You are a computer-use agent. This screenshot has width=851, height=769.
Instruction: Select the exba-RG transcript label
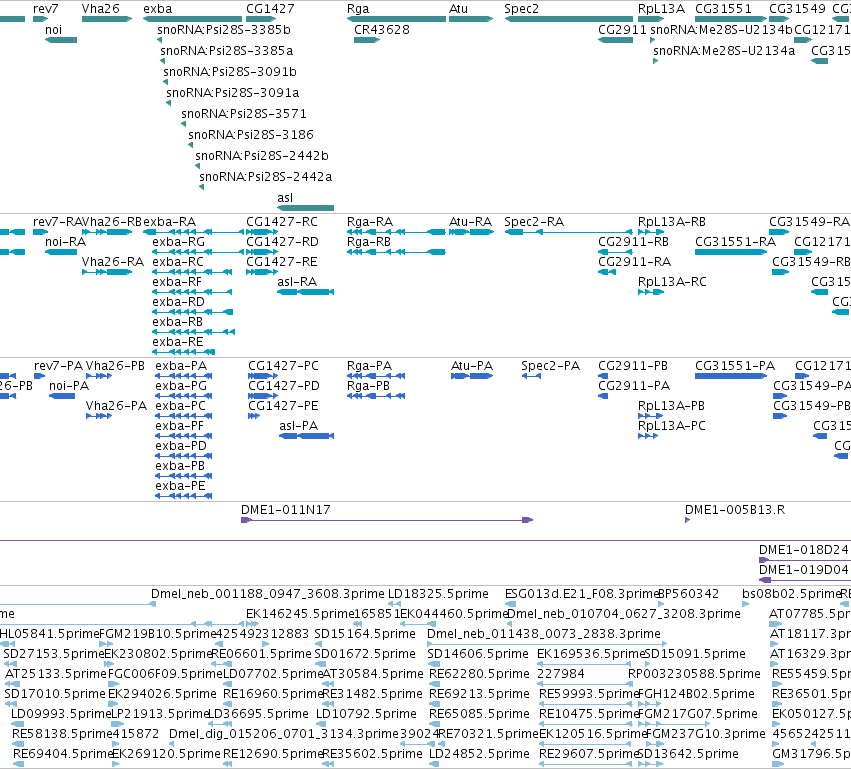click(179, 242)
